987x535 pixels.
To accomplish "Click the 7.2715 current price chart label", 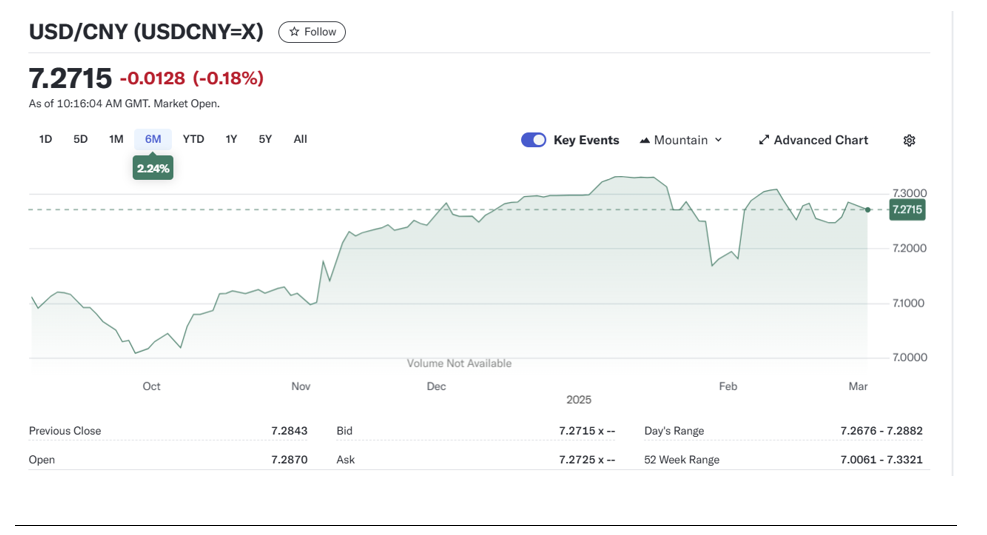I will click(906, 210).
